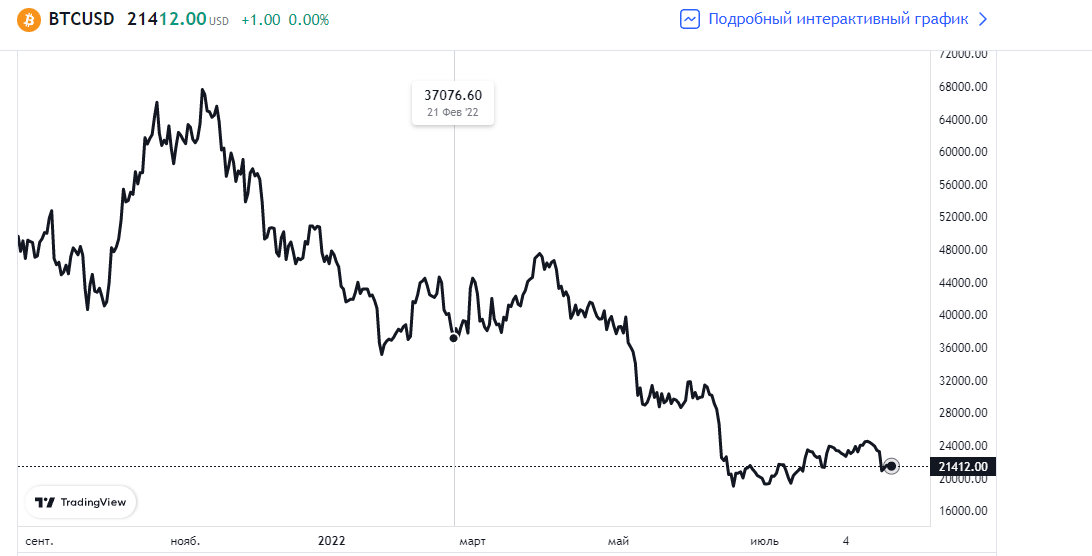Click the 21 Feb '22 data point dot
1092x556 pixels.
tap(454, 338)
